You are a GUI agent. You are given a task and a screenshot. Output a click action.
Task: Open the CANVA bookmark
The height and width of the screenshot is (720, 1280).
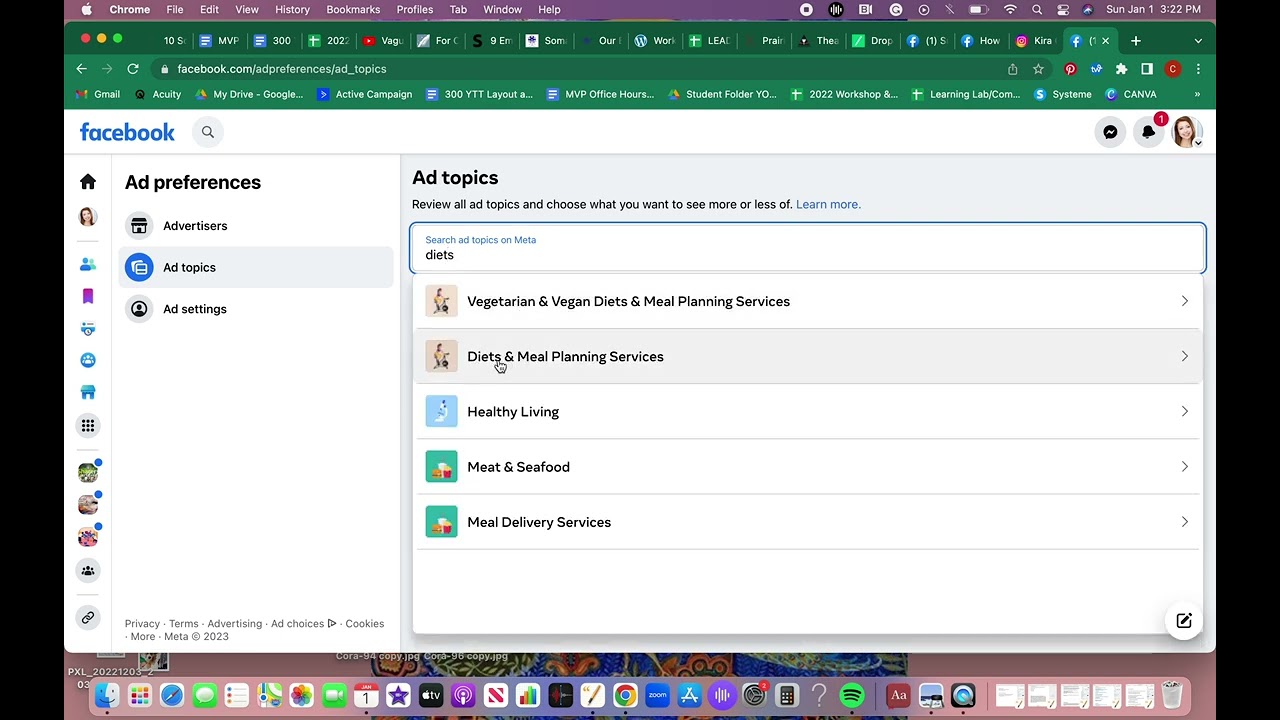[1131, 94]
